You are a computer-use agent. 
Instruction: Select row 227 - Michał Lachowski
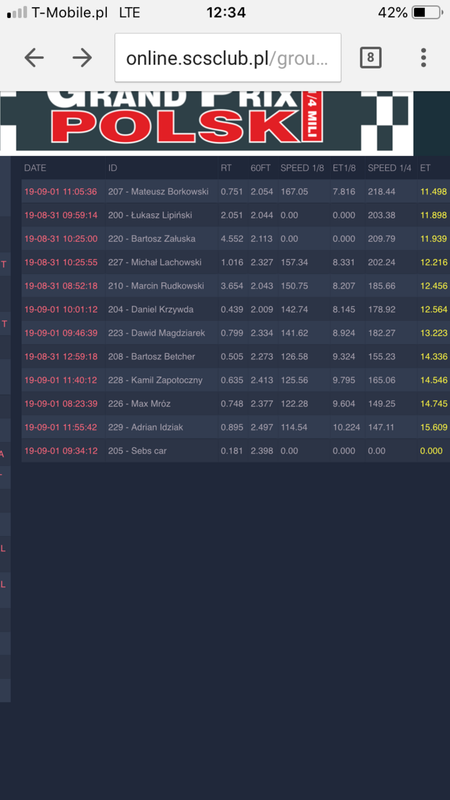(x=236, y=262)
